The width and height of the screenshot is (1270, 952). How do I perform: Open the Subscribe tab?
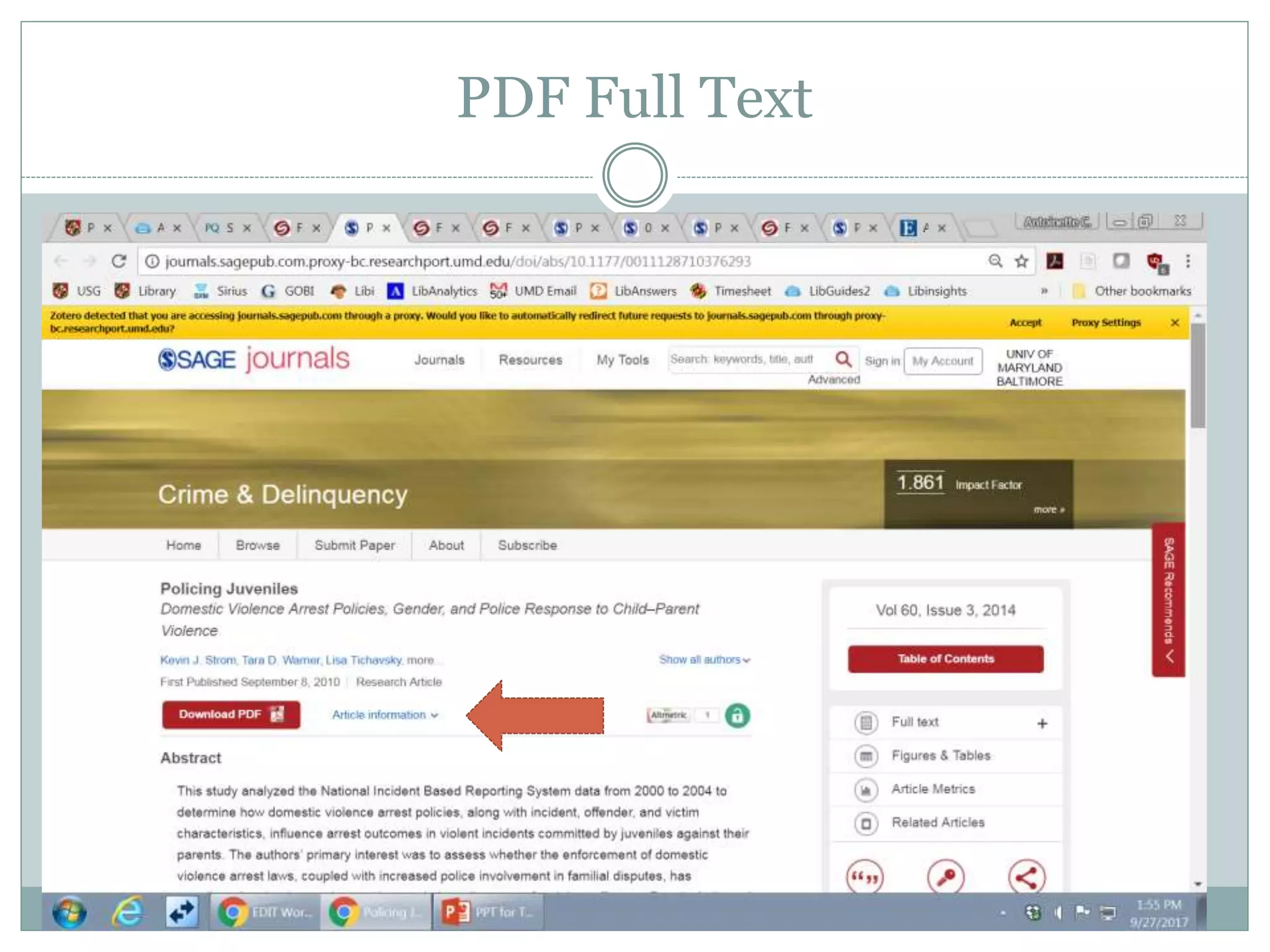coord(527,545)
